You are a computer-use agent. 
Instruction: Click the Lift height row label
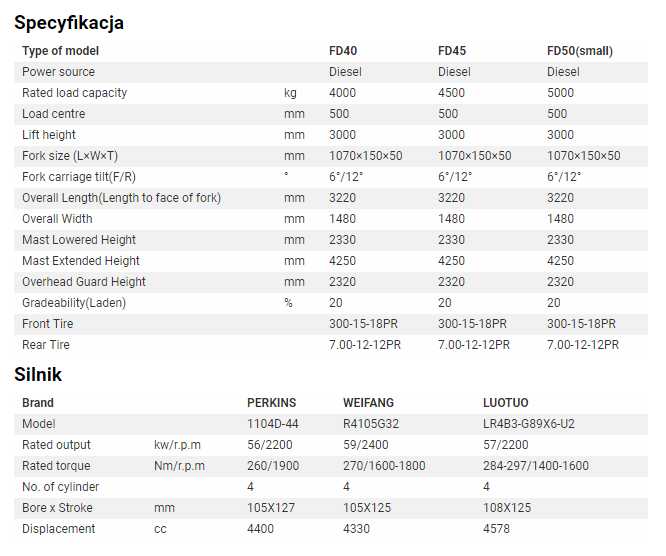coord(49,135)
